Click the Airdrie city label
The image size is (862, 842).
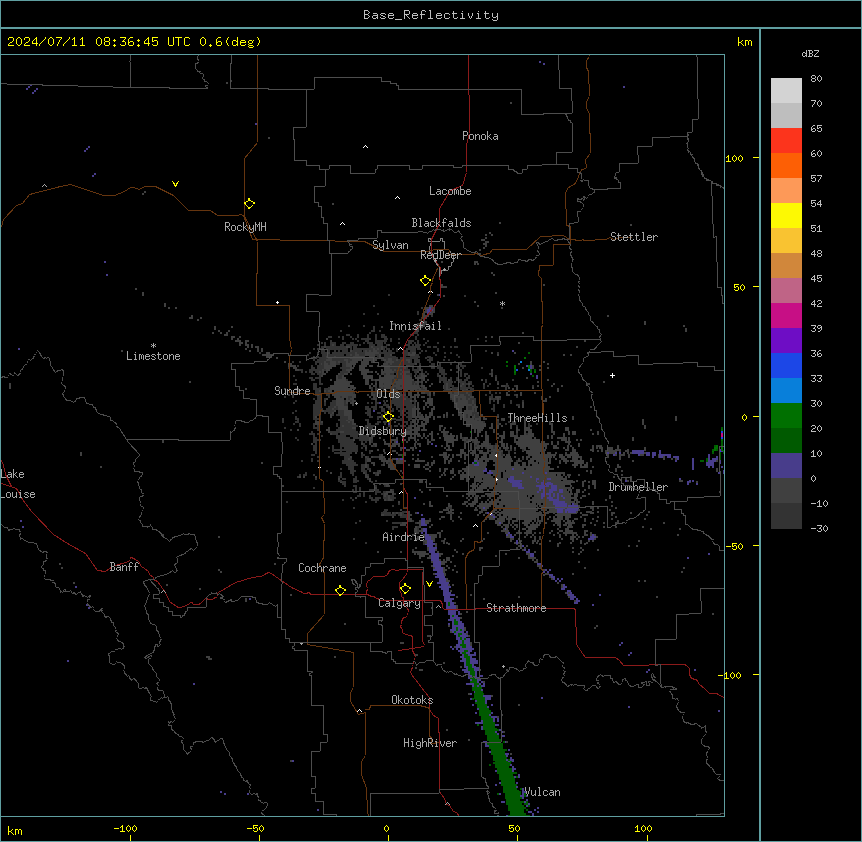point(404,537)
